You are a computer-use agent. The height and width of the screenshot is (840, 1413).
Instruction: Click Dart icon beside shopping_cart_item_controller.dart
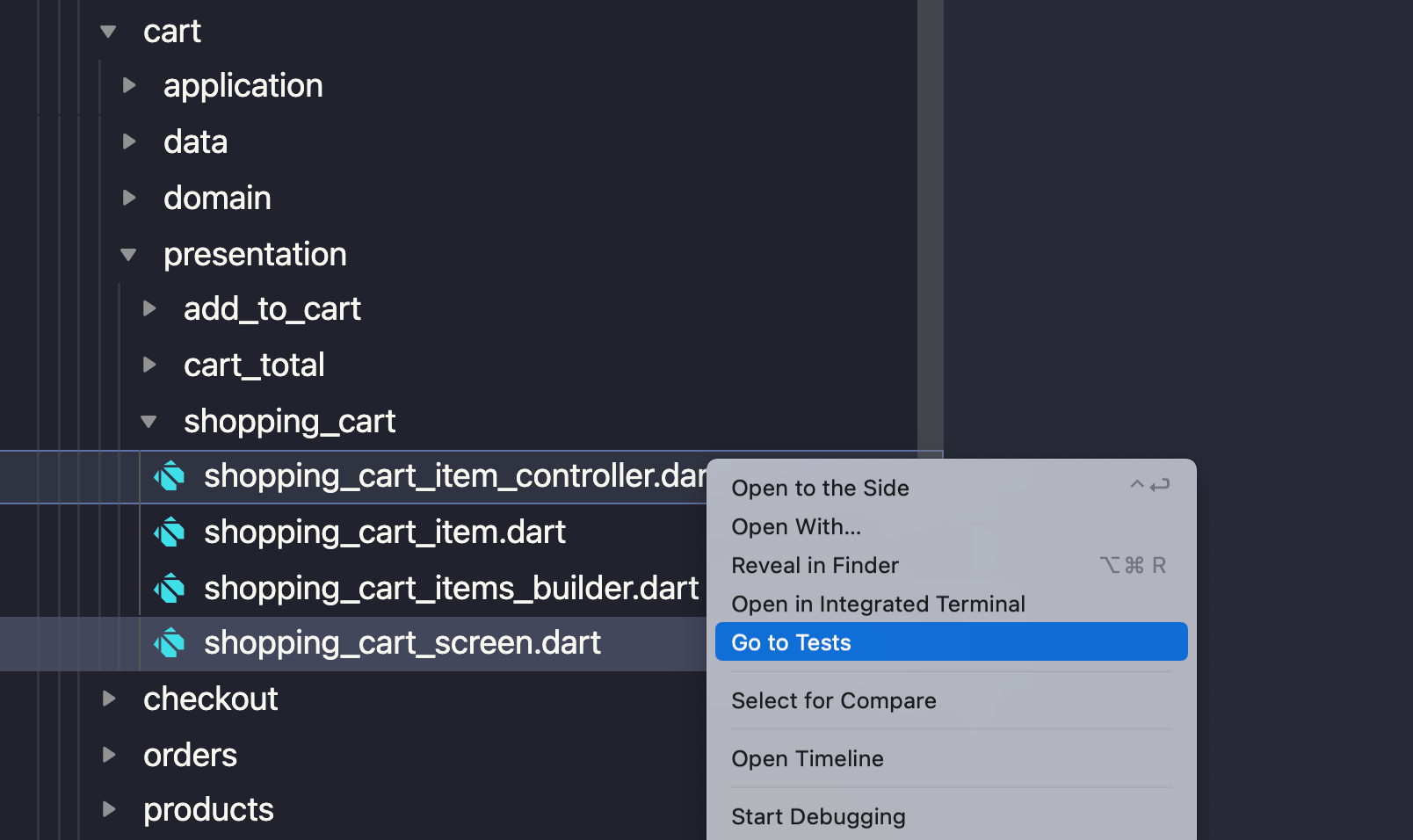click(x=170, y=476)
